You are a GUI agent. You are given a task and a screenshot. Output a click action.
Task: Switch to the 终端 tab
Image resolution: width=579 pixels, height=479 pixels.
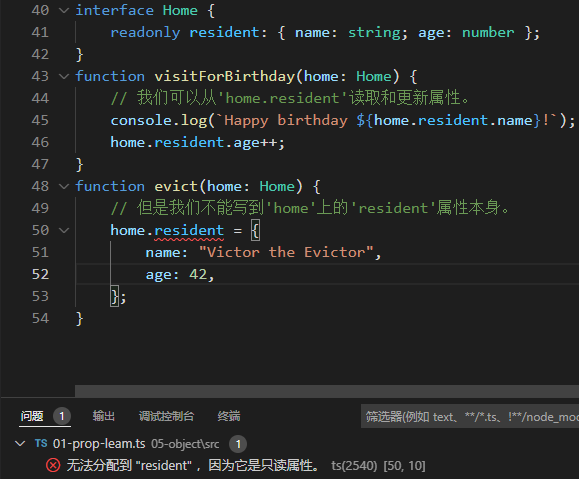[229, 416]
